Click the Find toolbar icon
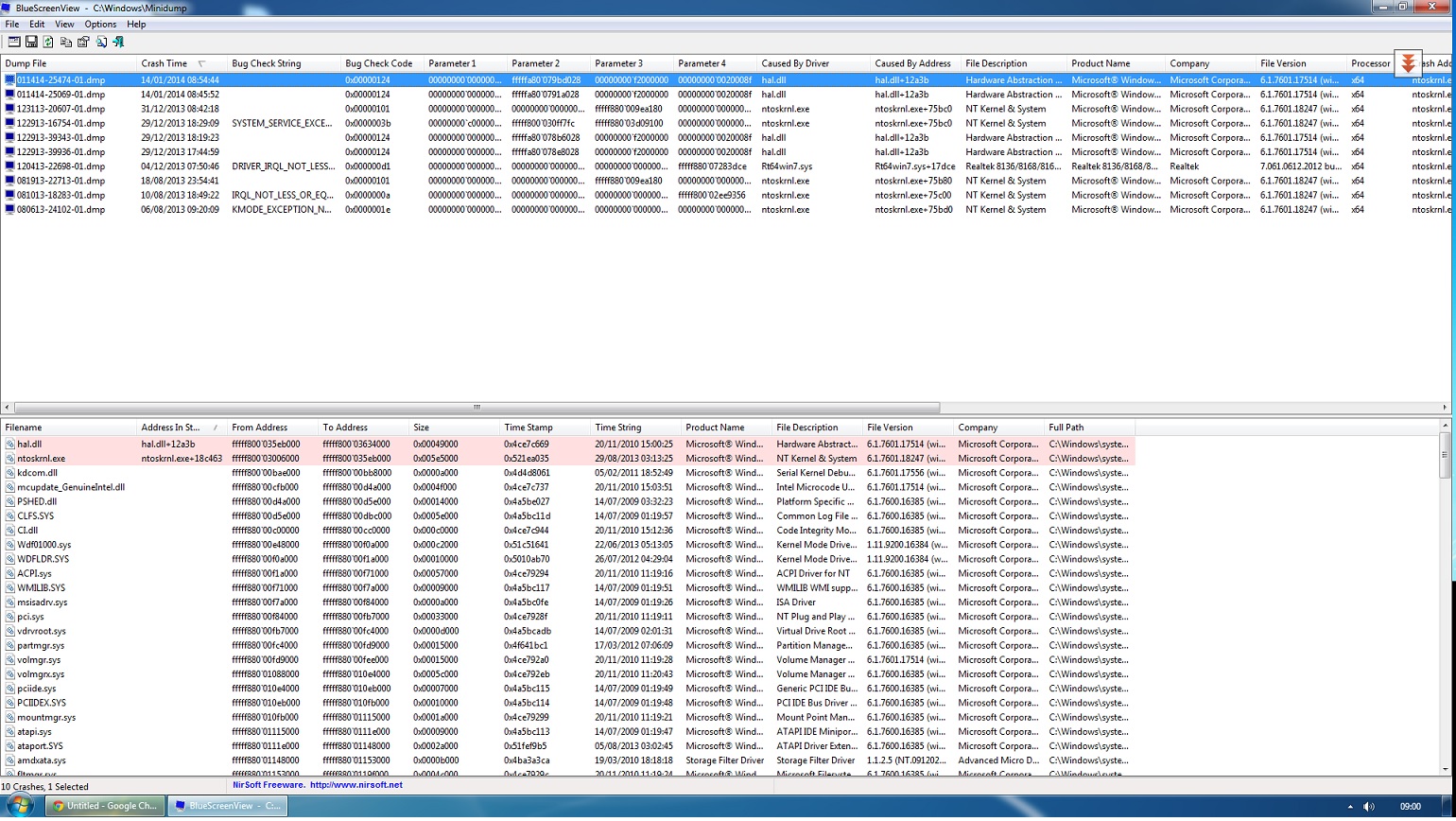The width and height of the screenshot is (1456, 821). click(x=101, y=42)
